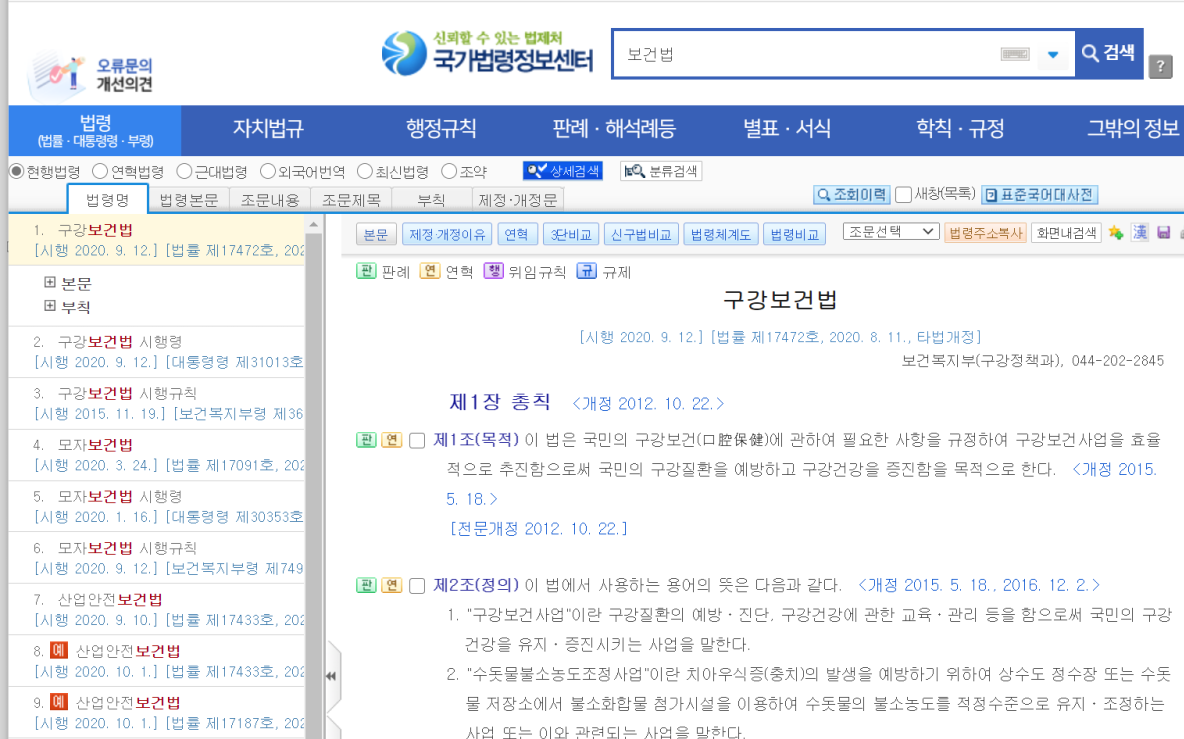1184x739 pixels.
Task: Open result 2 구강보건법 시행령
Action: coord(119,342)
